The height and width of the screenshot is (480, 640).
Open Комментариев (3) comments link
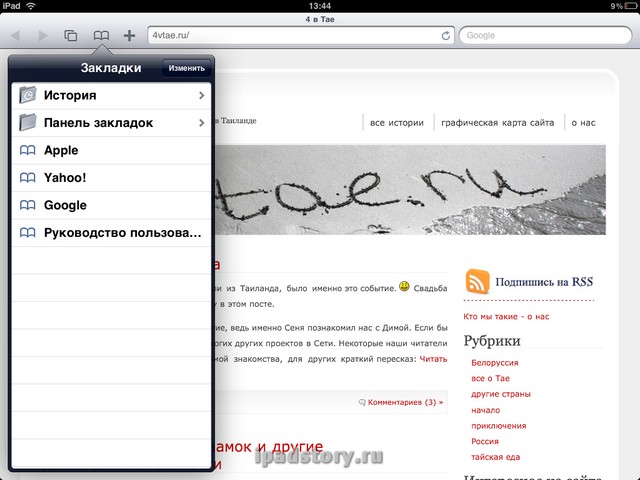pyautogui.click(x=405, y=402)
